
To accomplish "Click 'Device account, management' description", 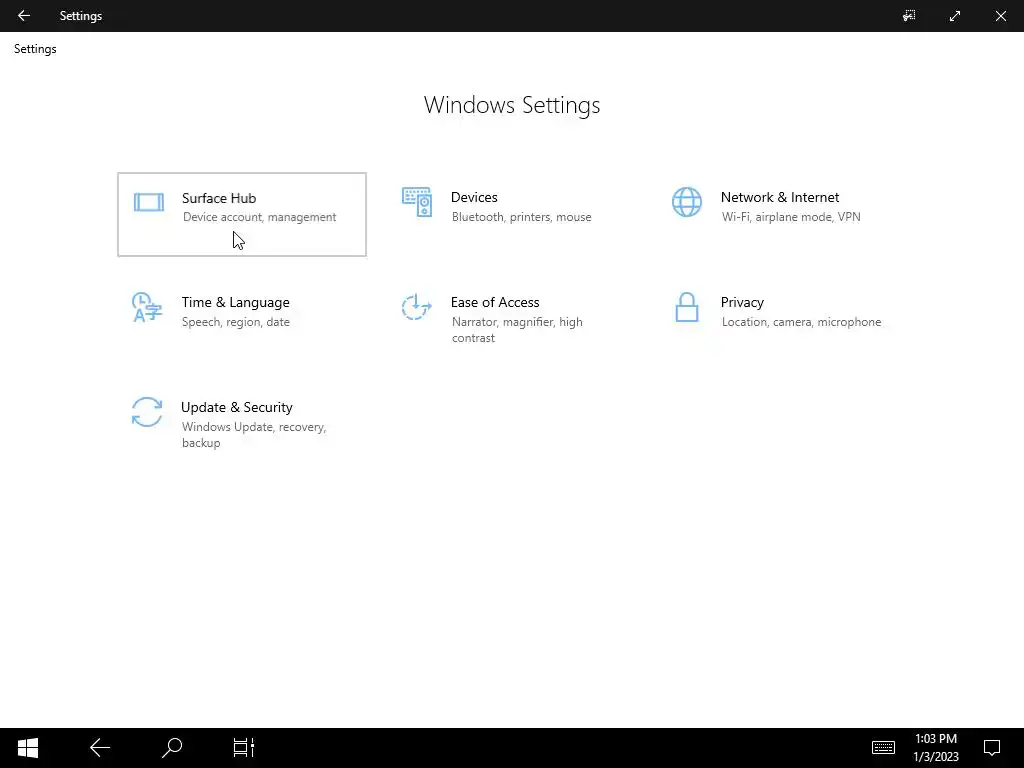I will click(259, 217).
